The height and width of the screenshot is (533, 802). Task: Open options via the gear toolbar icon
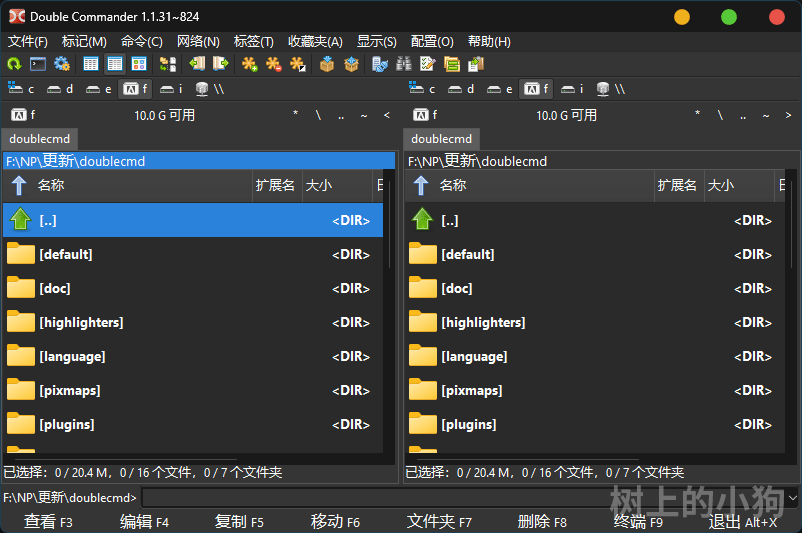pos(62,64)
